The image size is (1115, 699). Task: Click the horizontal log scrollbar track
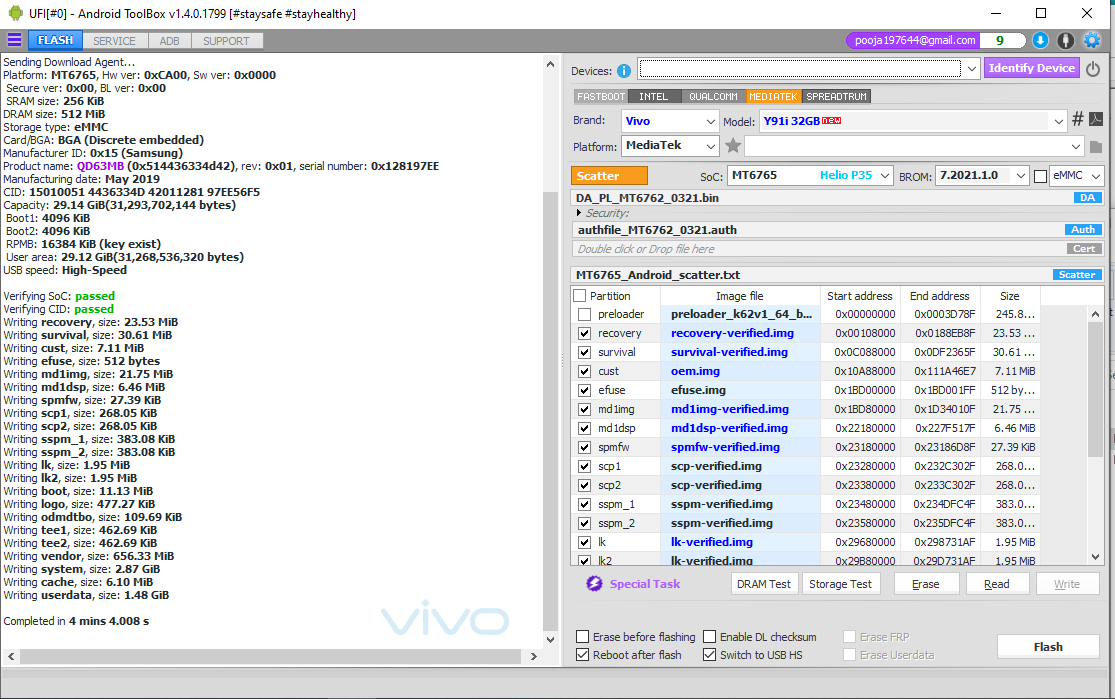(270, 656)
